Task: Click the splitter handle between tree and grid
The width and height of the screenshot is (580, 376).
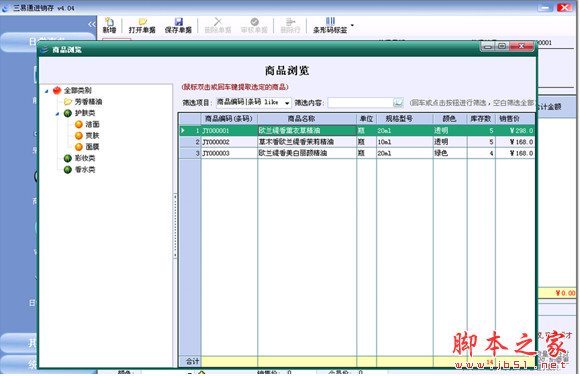Action: point(175,226)
